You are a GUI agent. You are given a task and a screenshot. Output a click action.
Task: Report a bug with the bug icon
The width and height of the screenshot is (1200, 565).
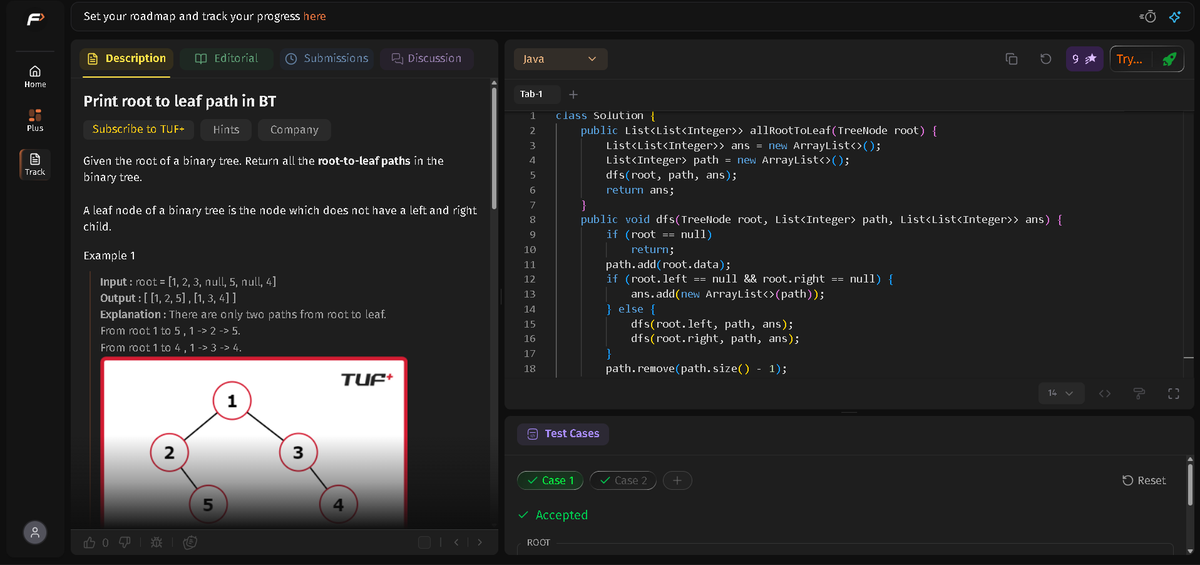(157, 542)
